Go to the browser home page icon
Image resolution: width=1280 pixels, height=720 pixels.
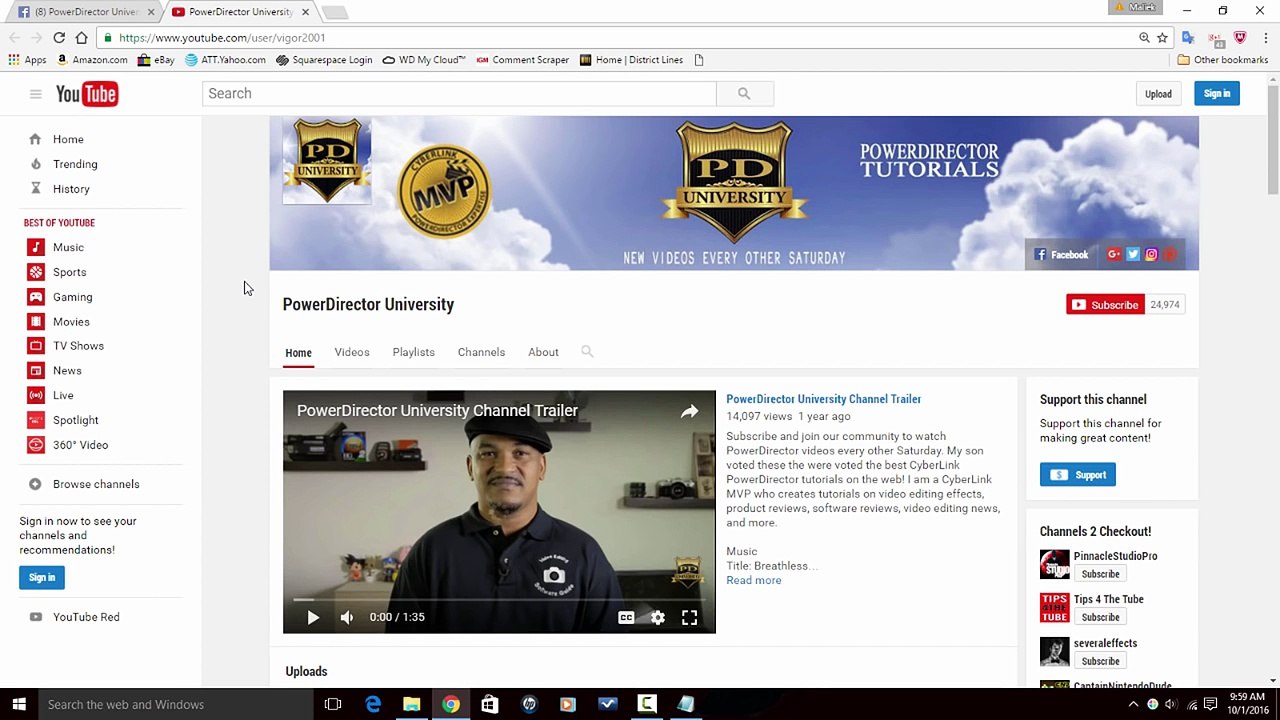point(81,38)
